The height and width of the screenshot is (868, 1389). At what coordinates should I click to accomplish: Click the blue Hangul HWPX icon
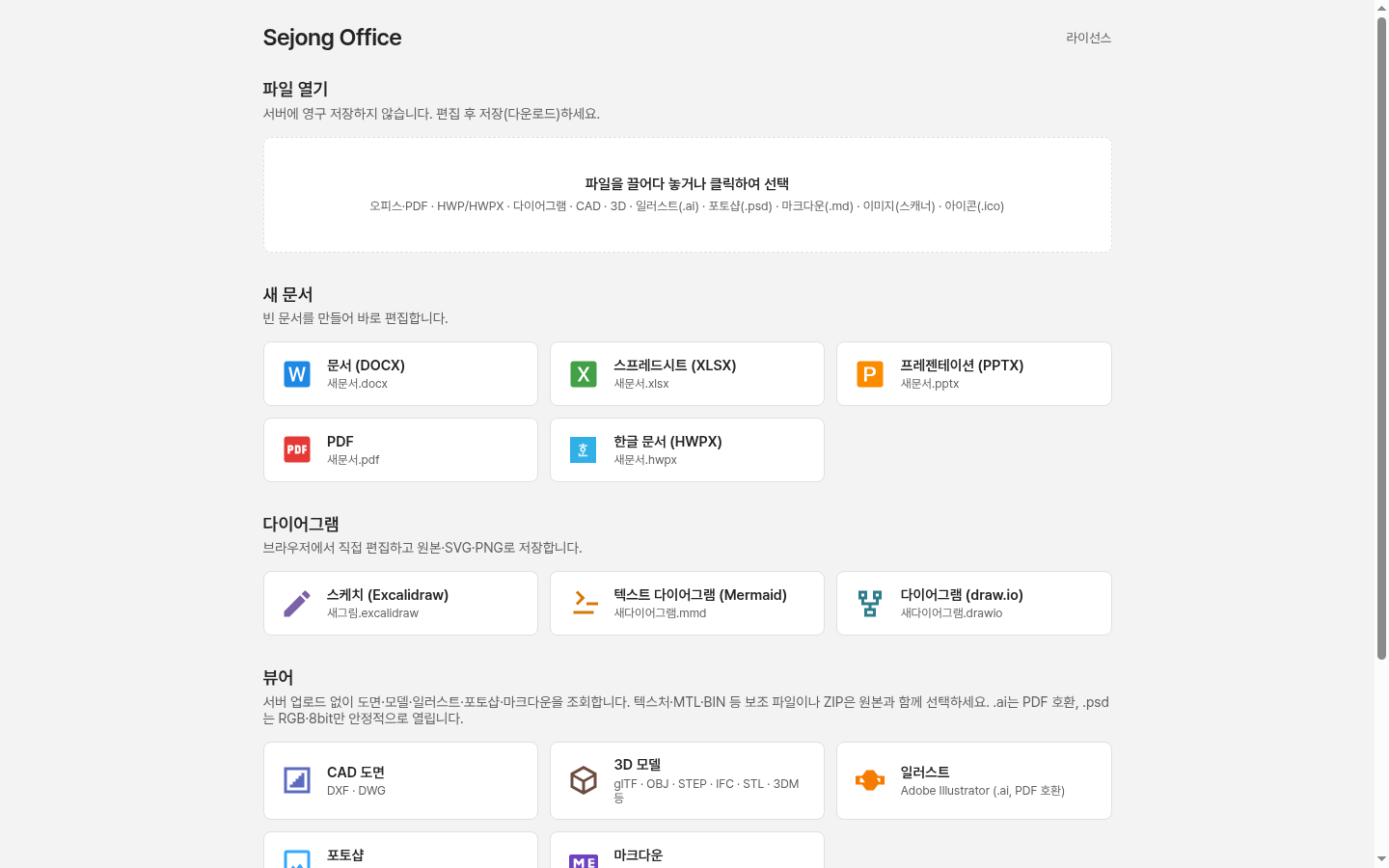coord(584,449)
